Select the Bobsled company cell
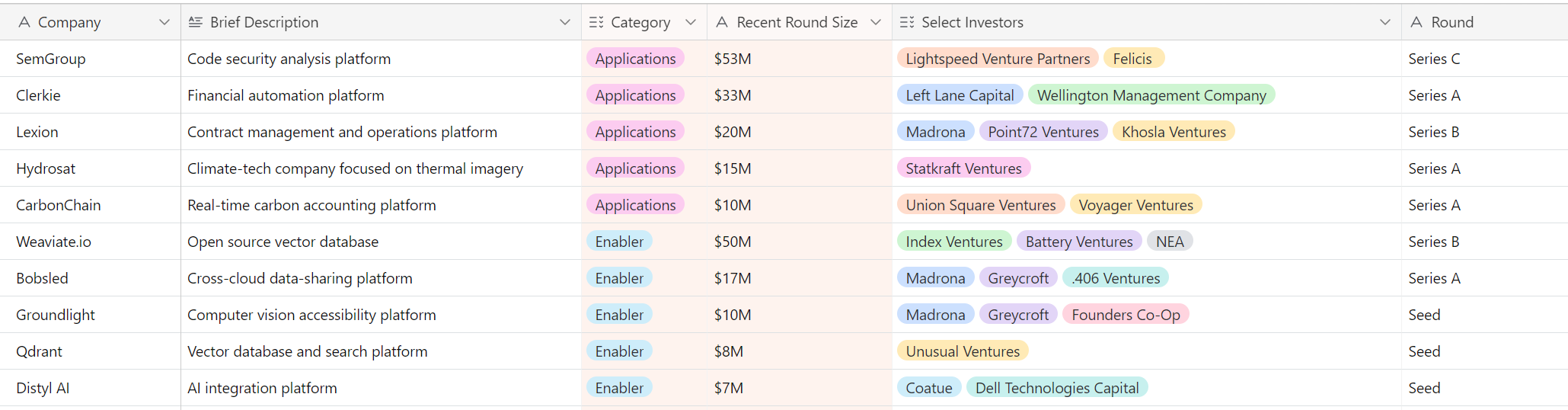 91,278
